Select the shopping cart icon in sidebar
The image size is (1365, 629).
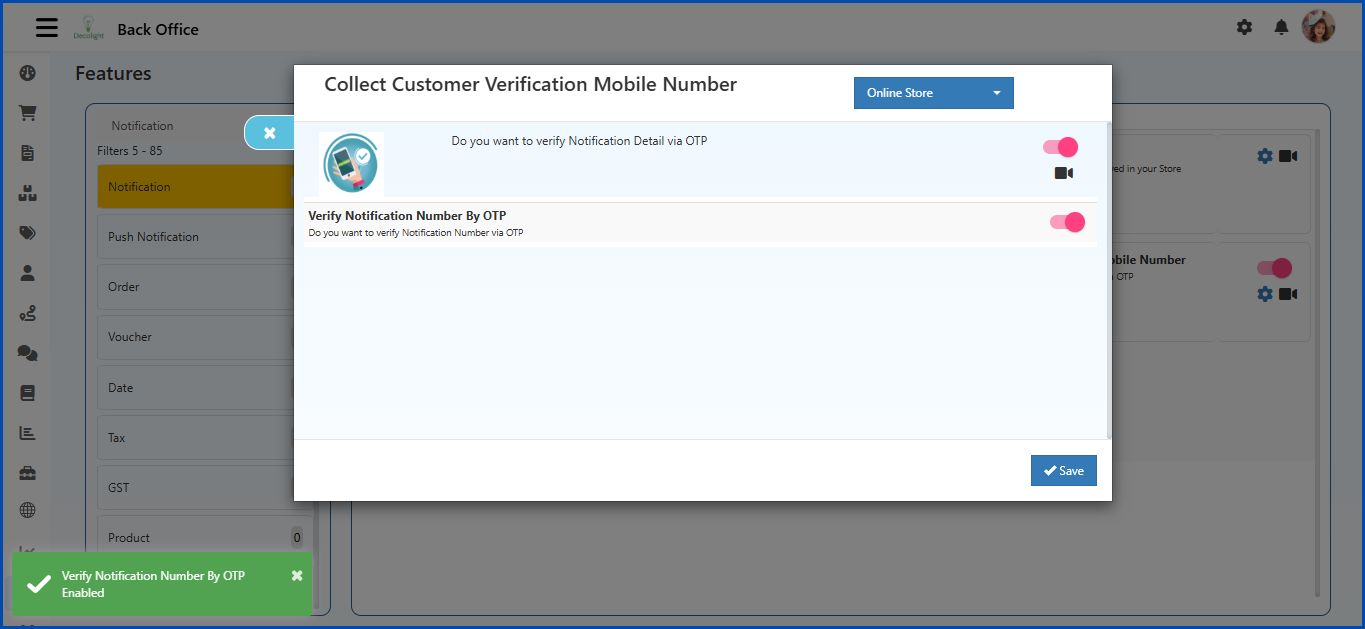point(27,112)
